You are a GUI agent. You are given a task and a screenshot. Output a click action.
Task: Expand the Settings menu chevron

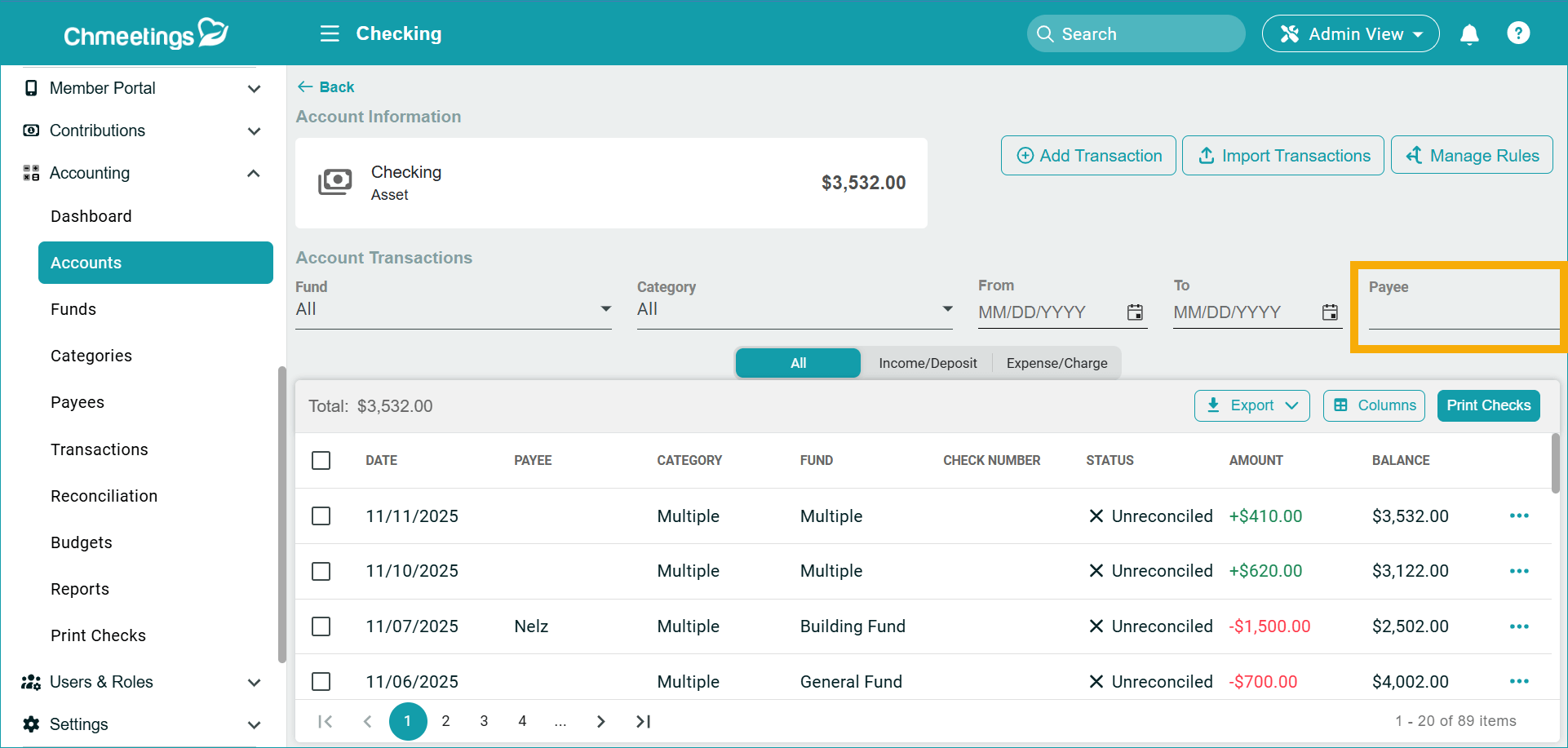click(x=255, y=724)
